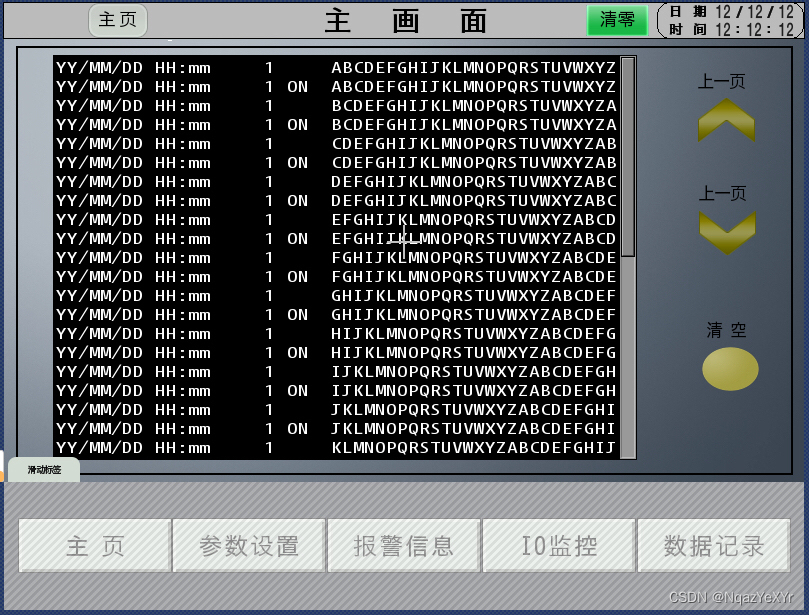Select ON in the EFGHIJKLMNOPQRSTUVWXYZABCD row
This screenshot has height=615, width=809.
coord(298,239)
